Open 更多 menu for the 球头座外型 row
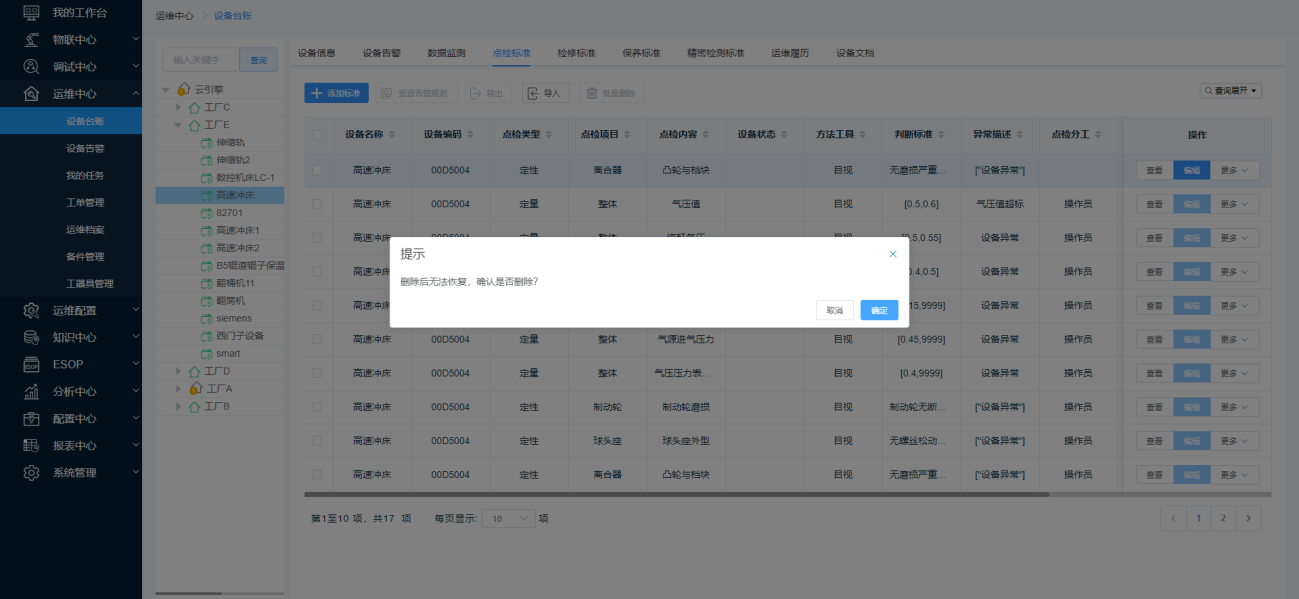Screen dimensions: 1299x599 coord(1235,441)
